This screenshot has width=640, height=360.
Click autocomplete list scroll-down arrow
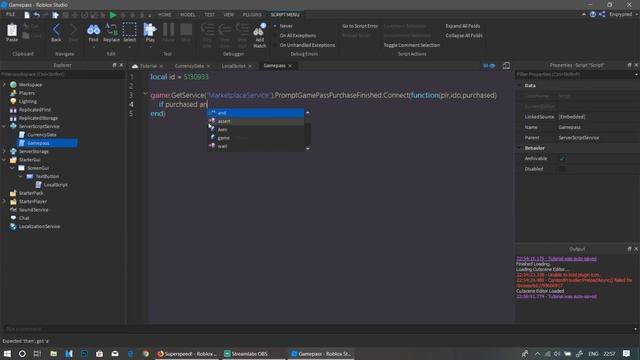pos(308,149)
